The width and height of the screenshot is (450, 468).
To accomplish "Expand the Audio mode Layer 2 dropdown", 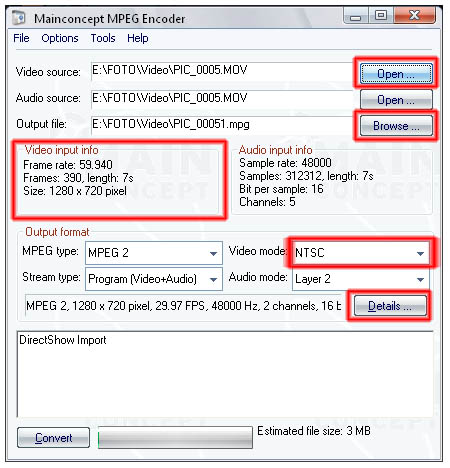I will 361,279.
